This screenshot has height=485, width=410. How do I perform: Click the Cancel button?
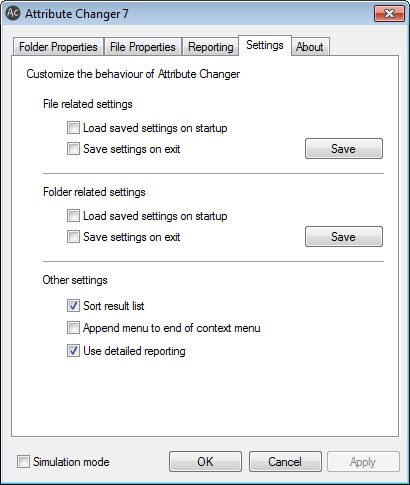pyautogui.click(x=285, y=462)
